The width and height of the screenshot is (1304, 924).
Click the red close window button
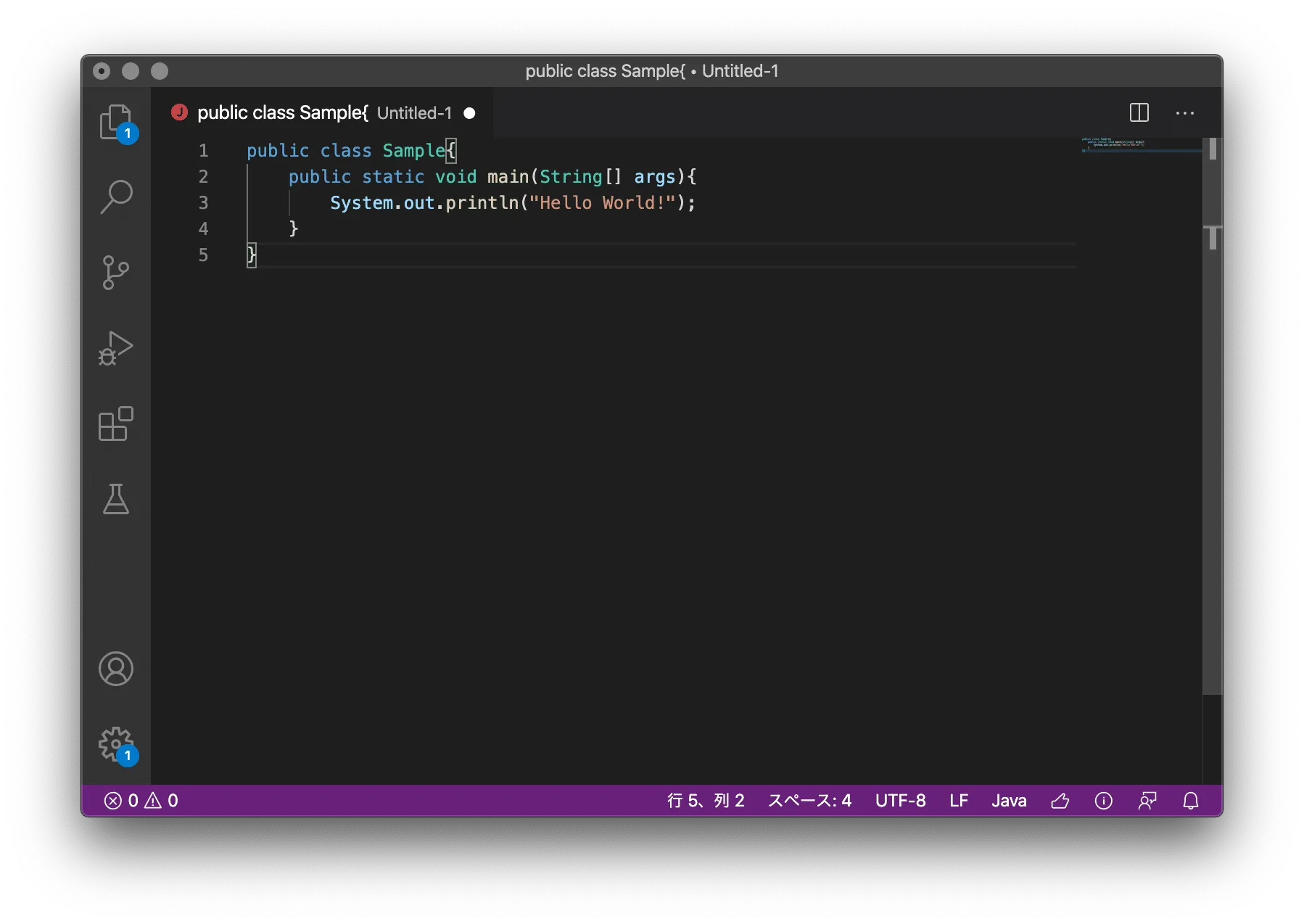[102, 71]
